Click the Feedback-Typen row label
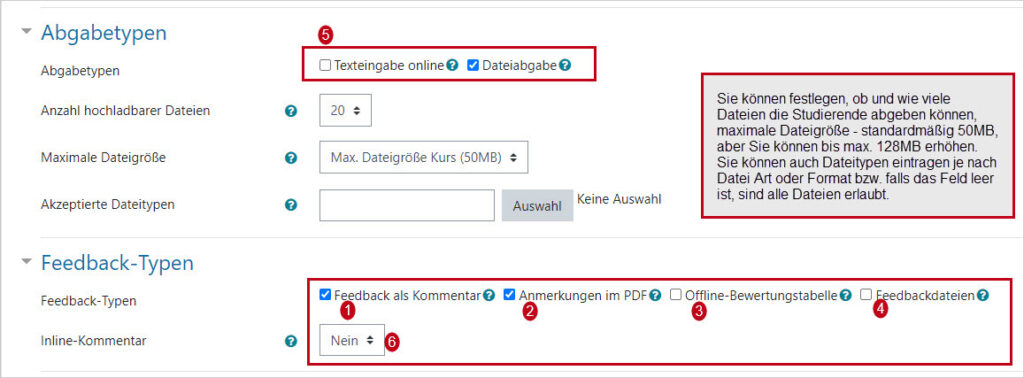Image resolution: width=1024 pixels, height=378 pixels. pos(89,301)
